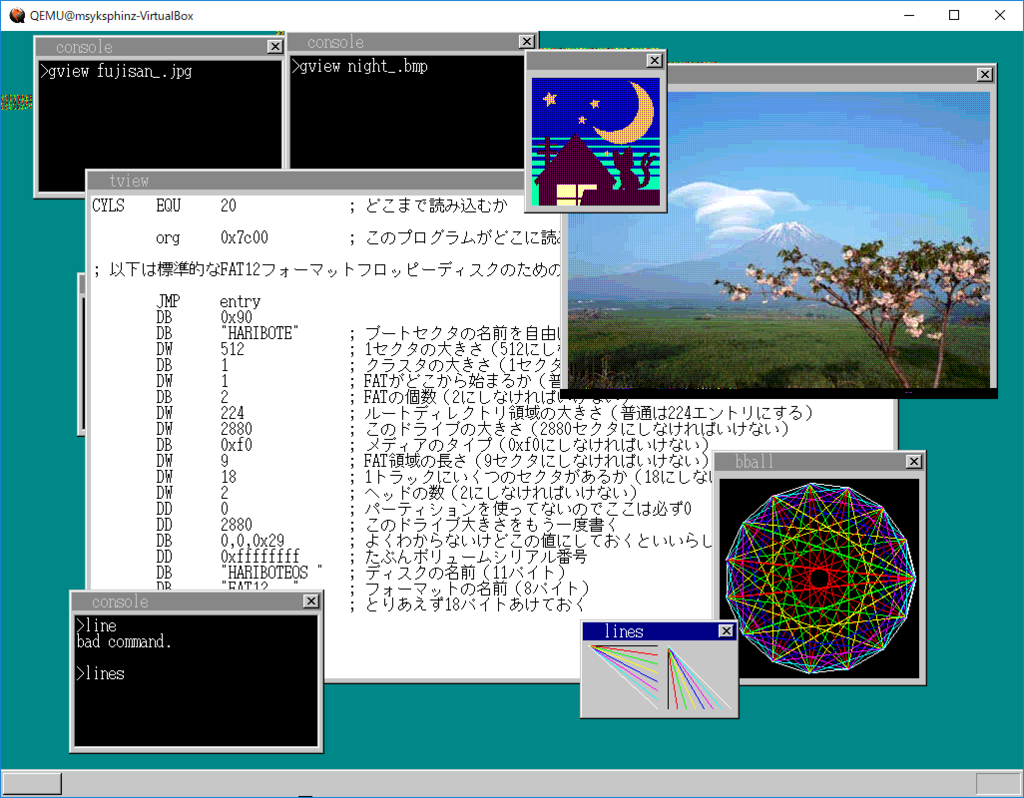Close the bball window
The image size is (1024, 798).
(x=914, y=462)
